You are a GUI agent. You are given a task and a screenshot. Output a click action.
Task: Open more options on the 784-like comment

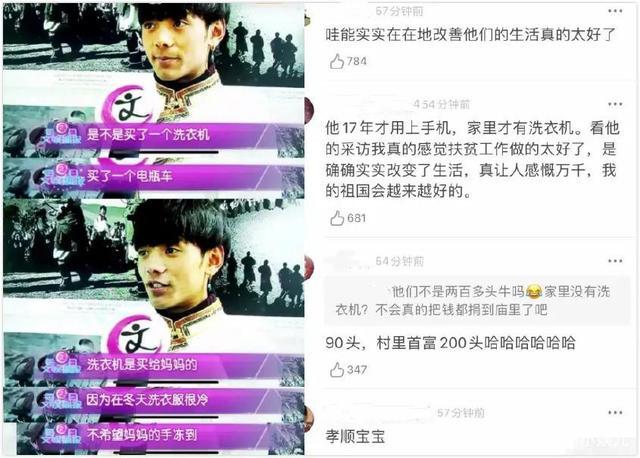(615, 11)
